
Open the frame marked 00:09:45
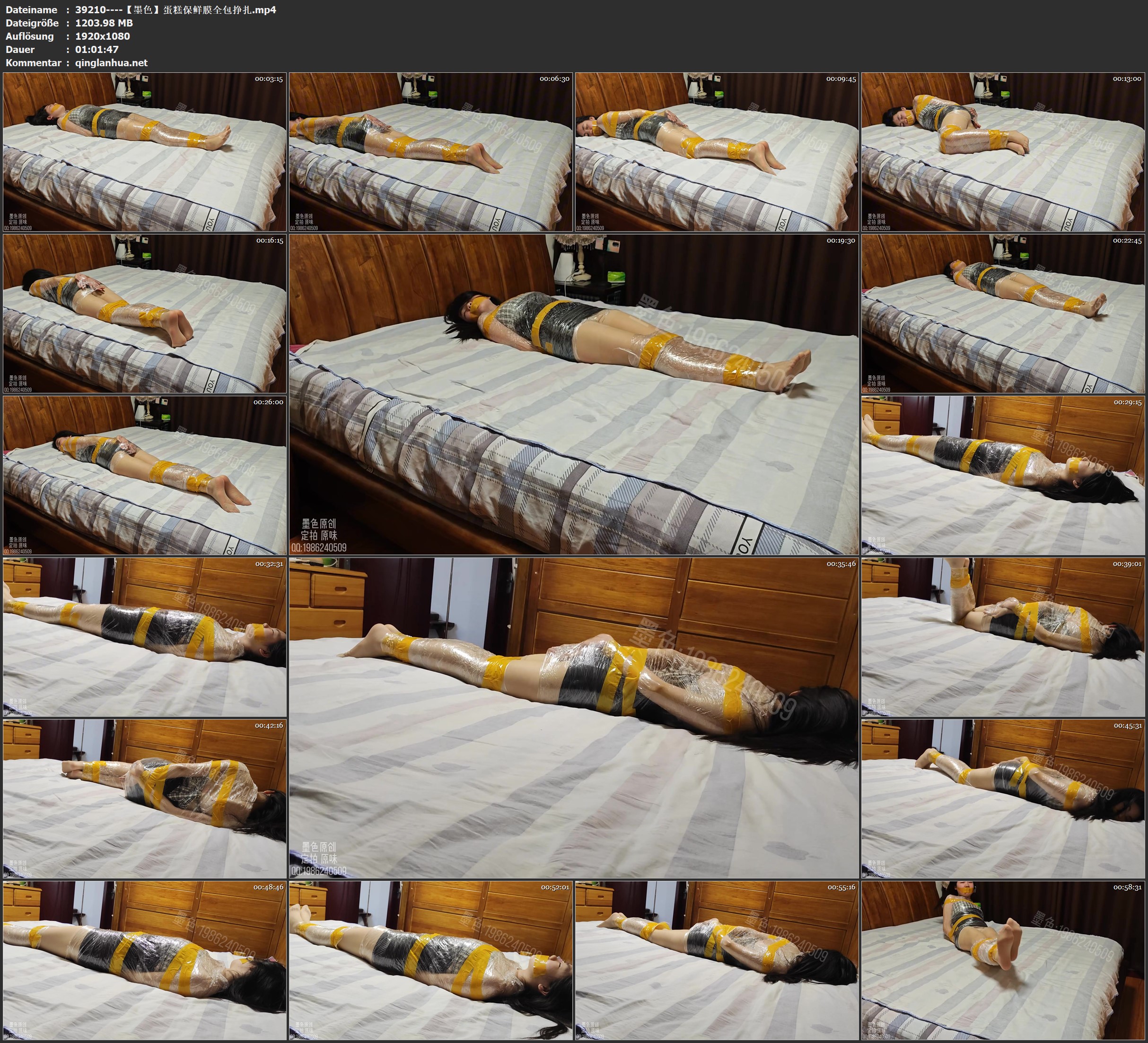(x=717, y=152)
